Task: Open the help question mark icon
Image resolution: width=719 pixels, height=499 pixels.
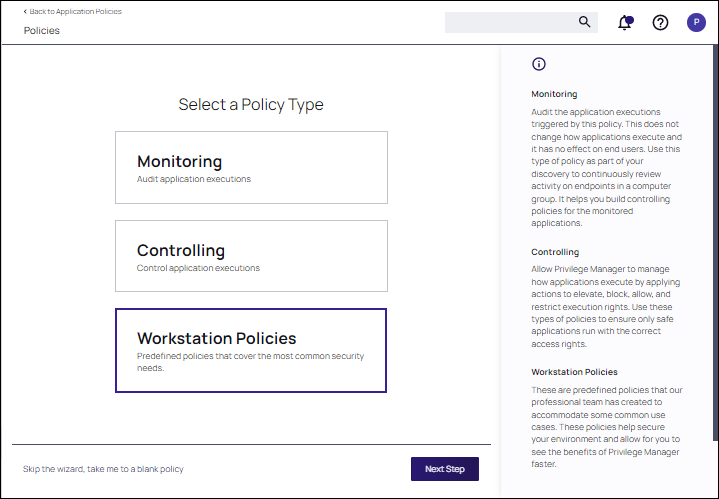Action: (x=660, y=22)
